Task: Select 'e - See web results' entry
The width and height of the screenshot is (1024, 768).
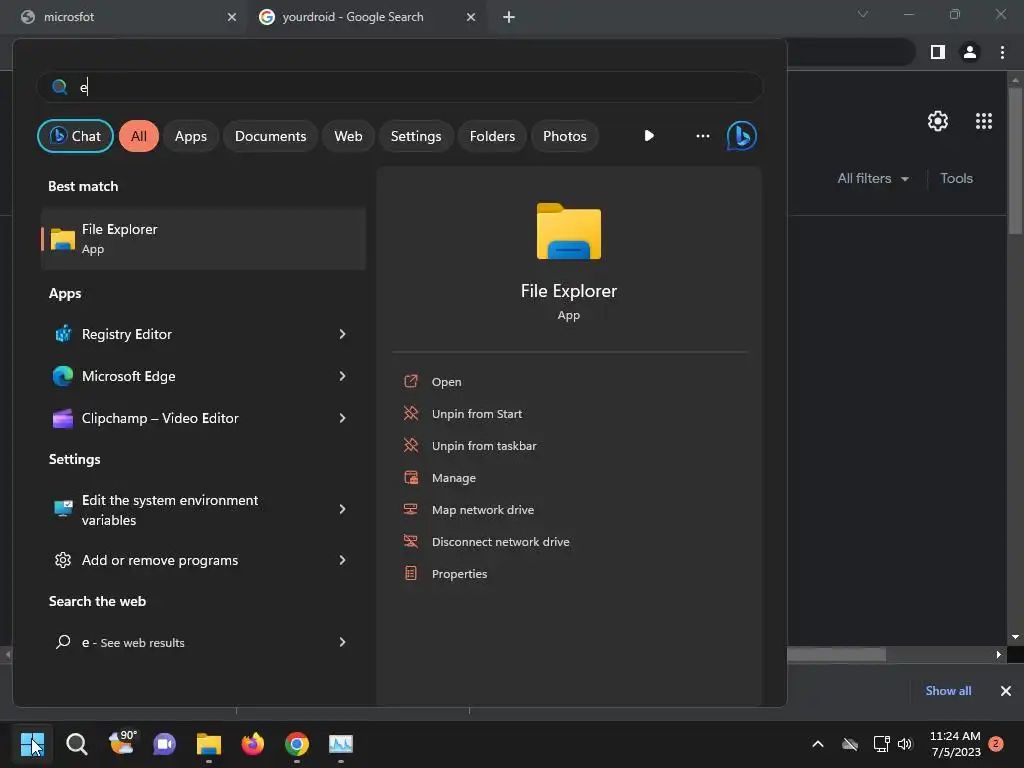Action: 133,643
